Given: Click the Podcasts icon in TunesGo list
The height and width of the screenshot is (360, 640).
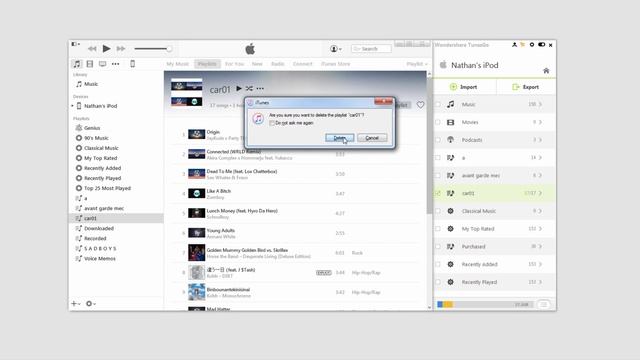Looking at the screenshot, I should [451, 140].
